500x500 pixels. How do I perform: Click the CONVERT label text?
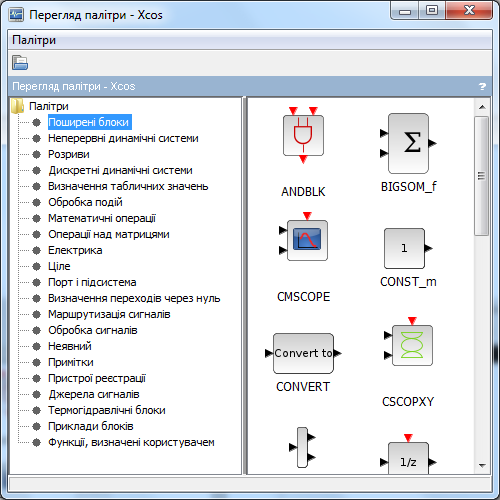303,387
